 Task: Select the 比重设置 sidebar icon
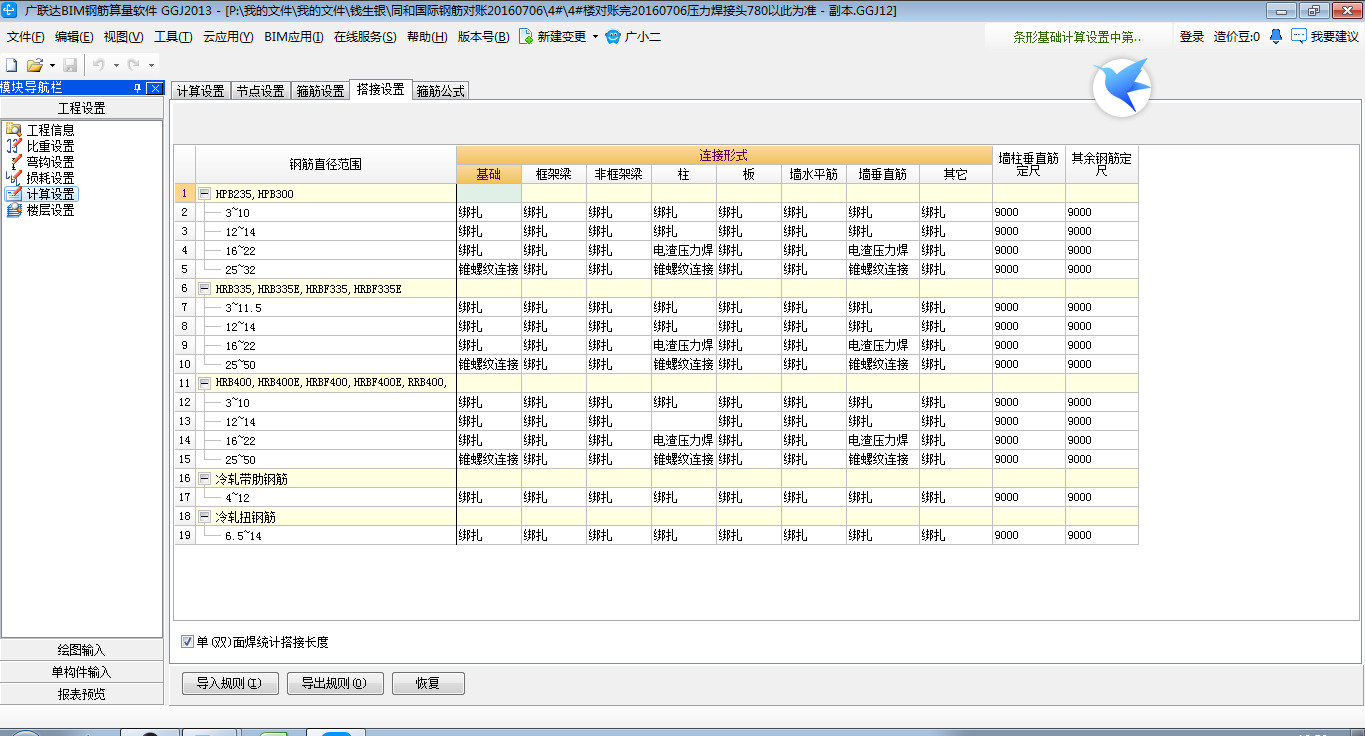tap(13, 146)
